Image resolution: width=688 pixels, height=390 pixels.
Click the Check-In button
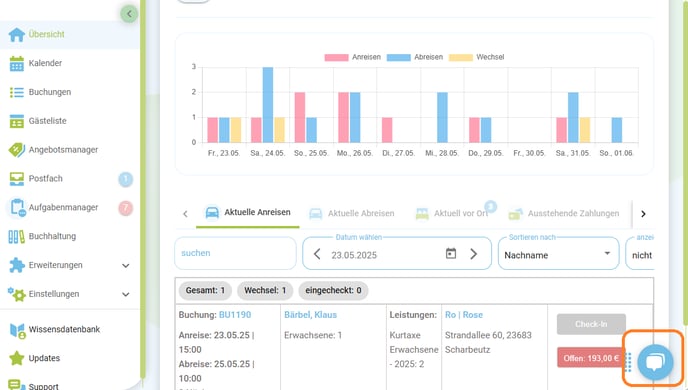[x=591, y=324]
